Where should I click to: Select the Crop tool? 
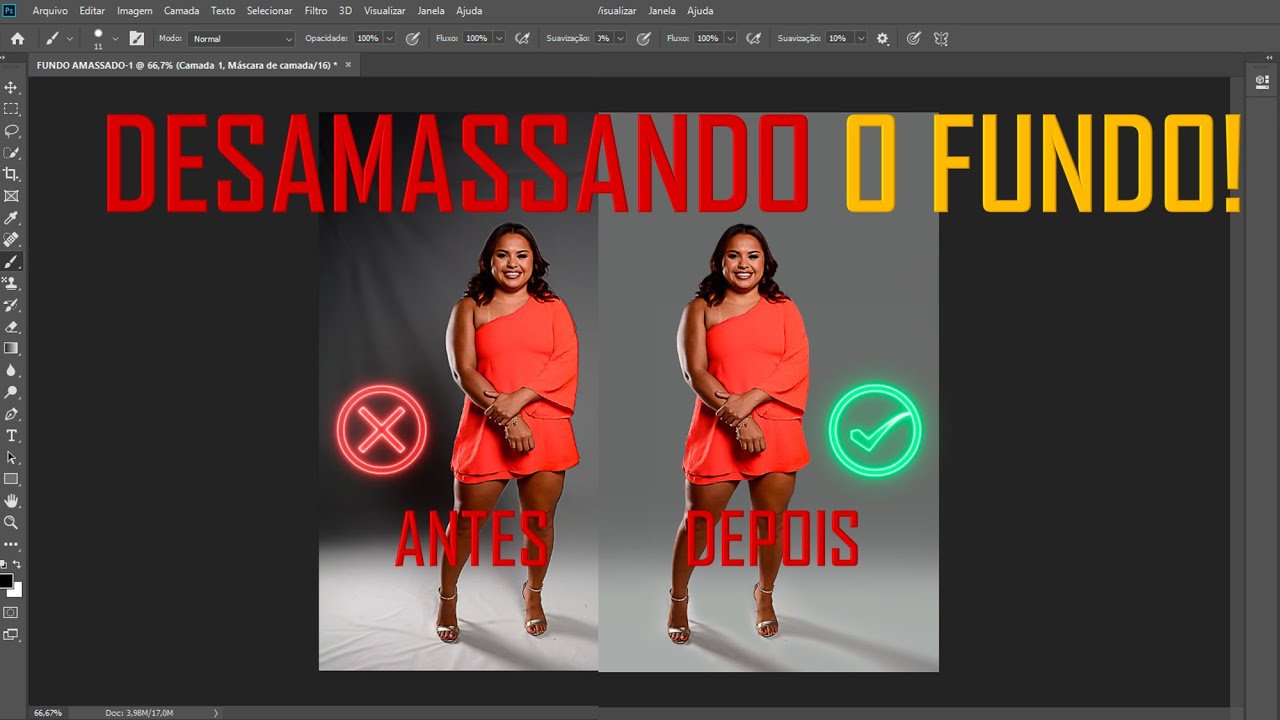[x=11, y=174]
